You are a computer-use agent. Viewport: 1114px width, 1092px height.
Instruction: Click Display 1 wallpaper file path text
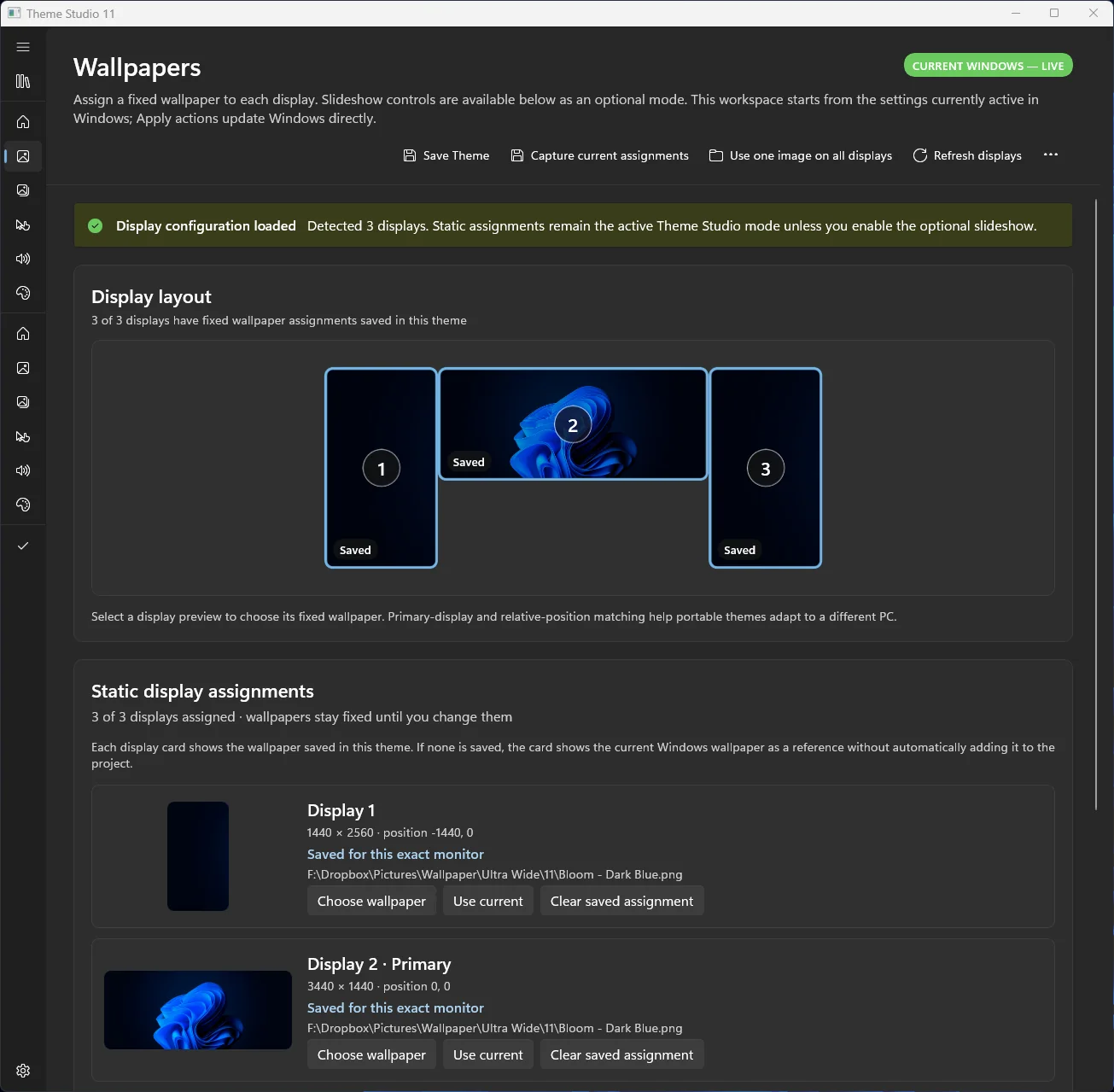[495, 874]
